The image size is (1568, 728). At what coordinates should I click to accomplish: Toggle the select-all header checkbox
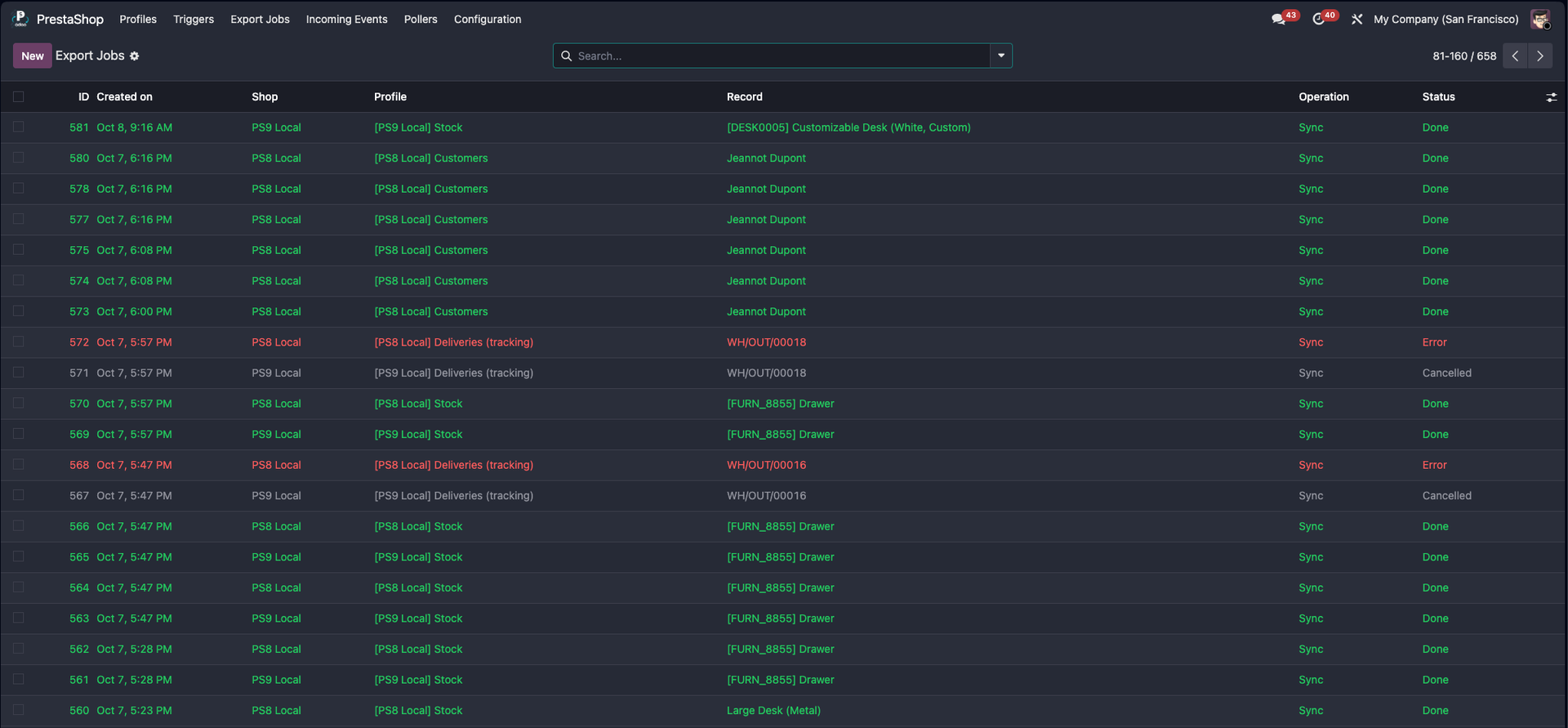(x=18, y=96)
